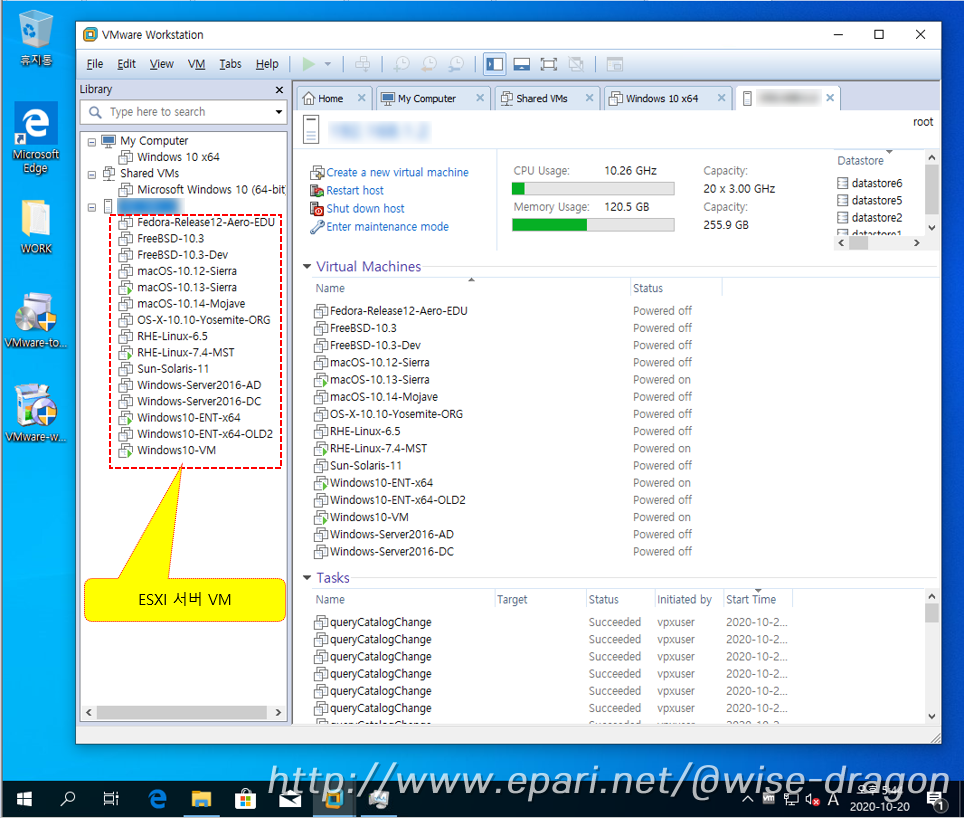The width and height of the screenshot is (964, 818).
Task: Click Datastore list horizontal scrollbar right arrow
Action: click(916, 243)
